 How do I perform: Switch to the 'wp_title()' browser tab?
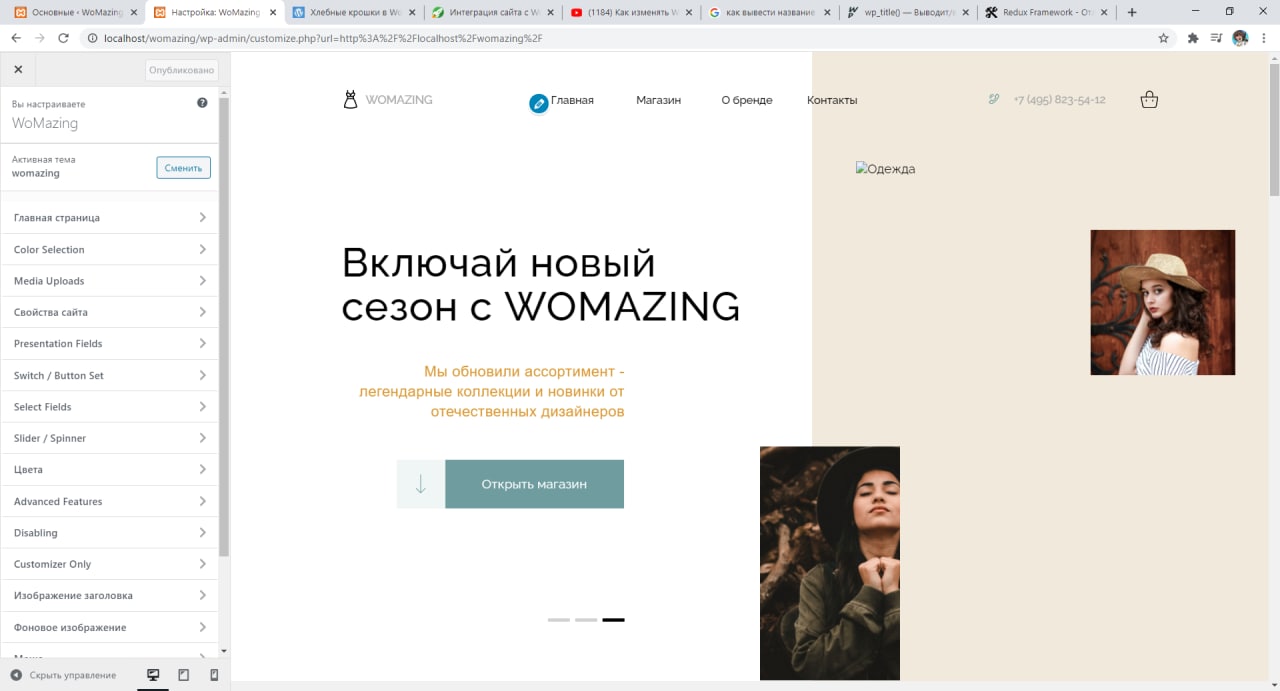tap(906, 13)
